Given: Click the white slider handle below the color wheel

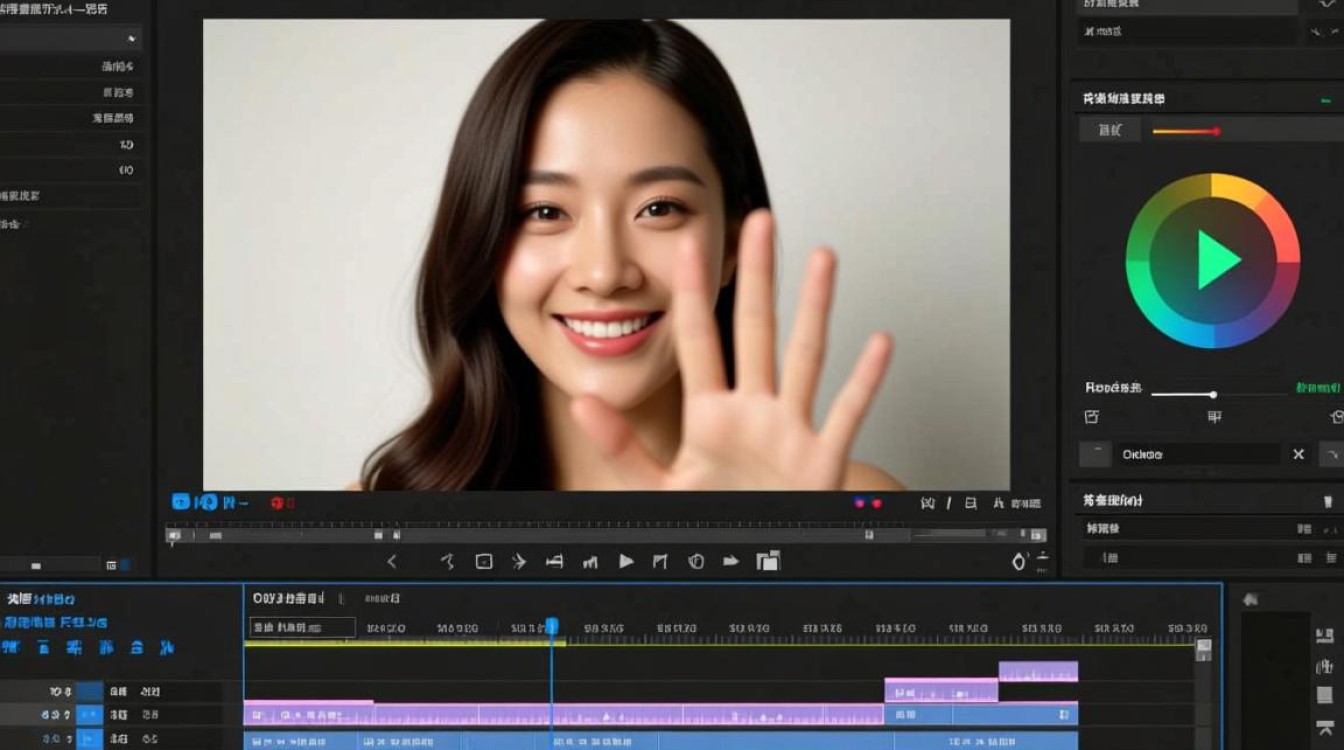Looking at the screenshot, I should 1213,395.
